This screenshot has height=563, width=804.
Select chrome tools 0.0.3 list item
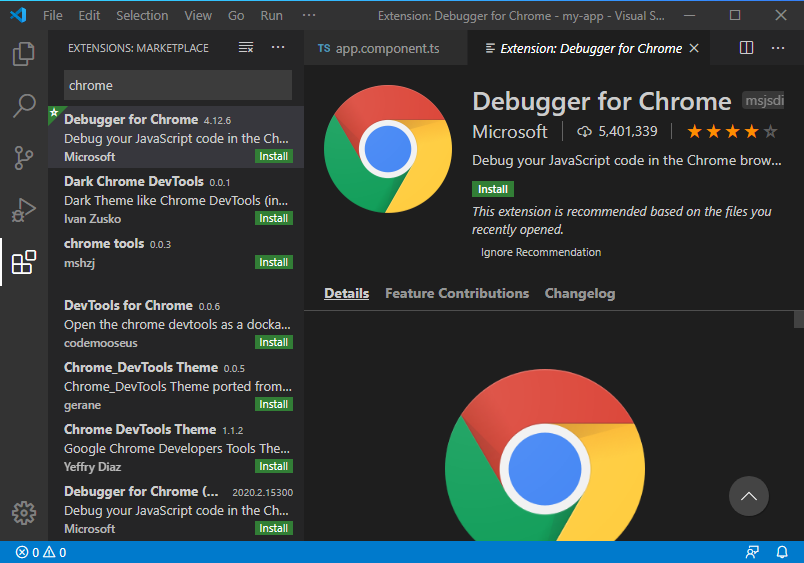point(176,261)
